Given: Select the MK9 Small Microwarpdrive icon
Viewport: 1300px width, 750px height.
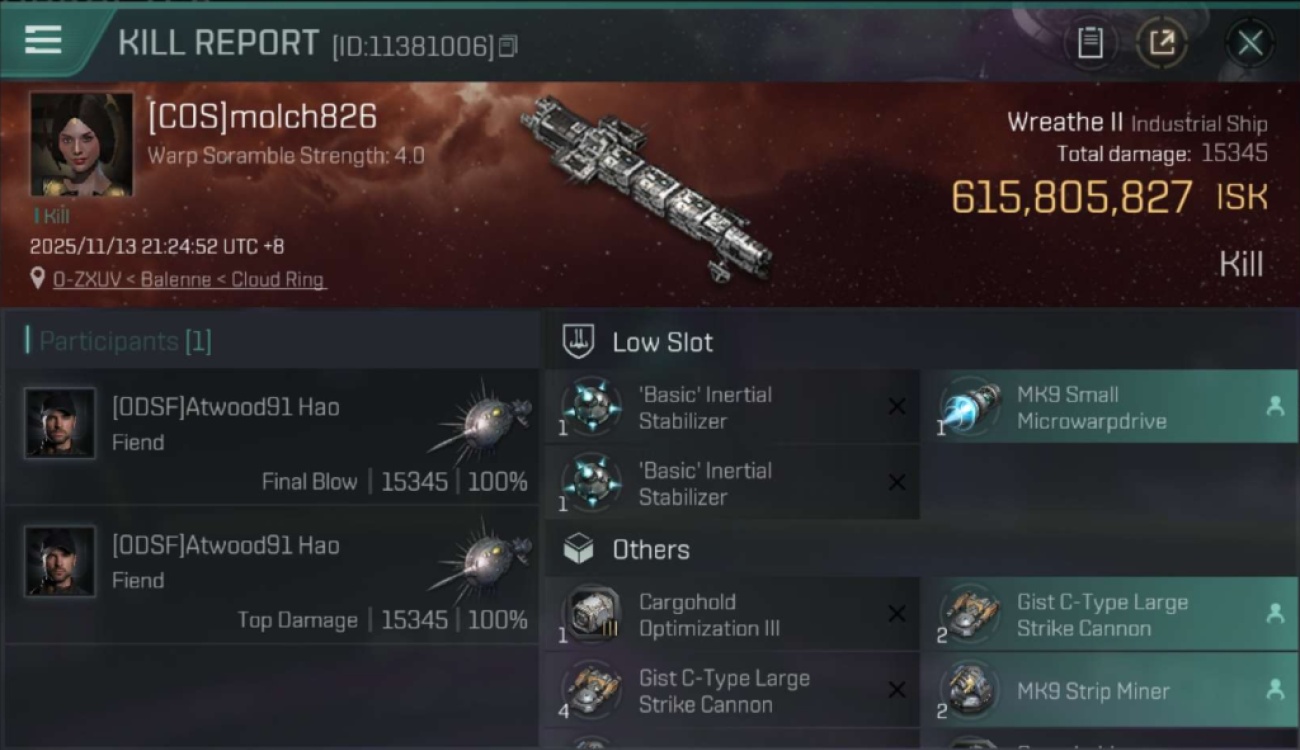Looking at the screenshot, I should pyautogui.click(x=970, y=407).
